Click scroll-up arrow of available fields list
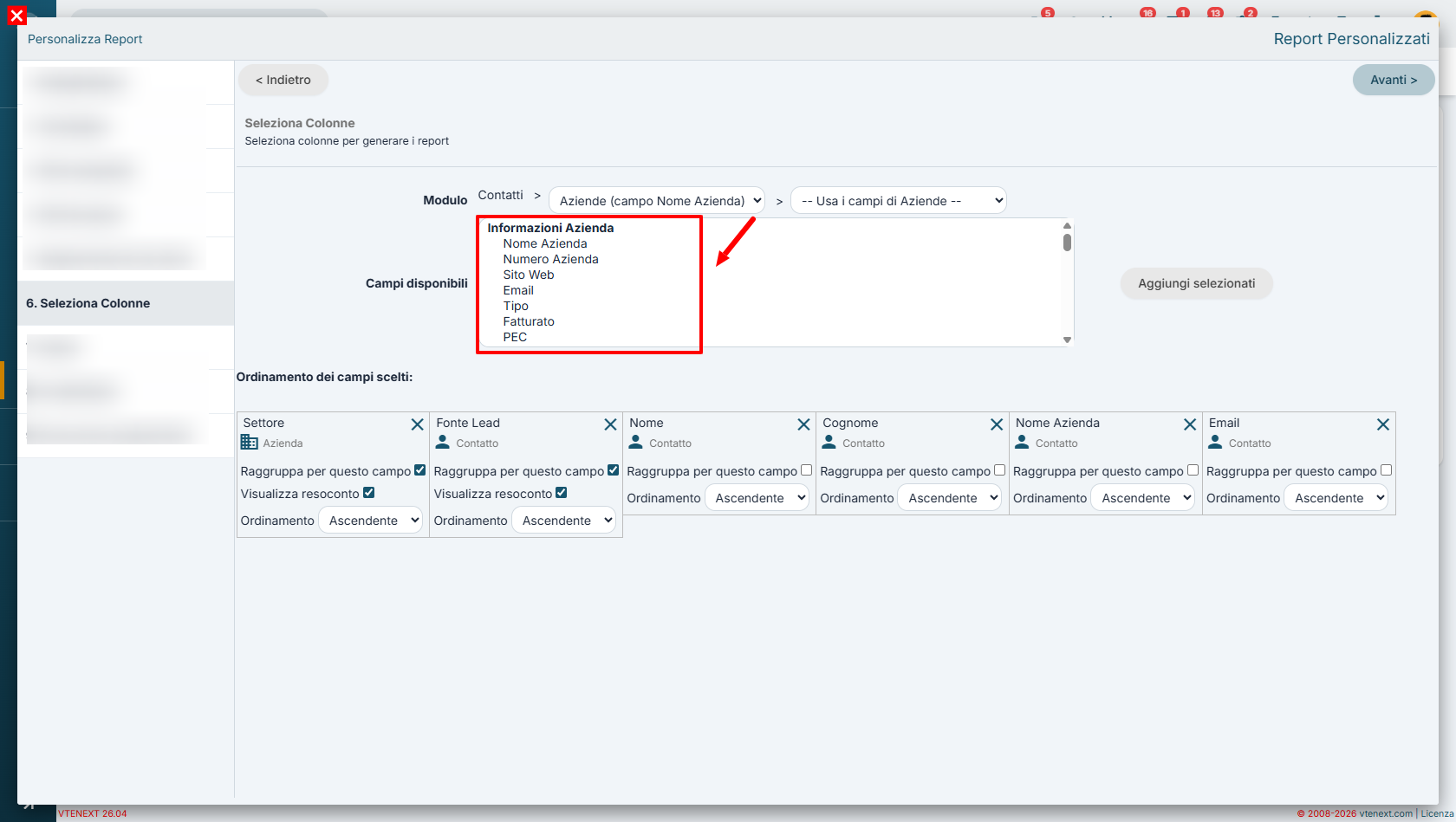This screenshot has height=822, width=1456. click(x=1067, y=226)
